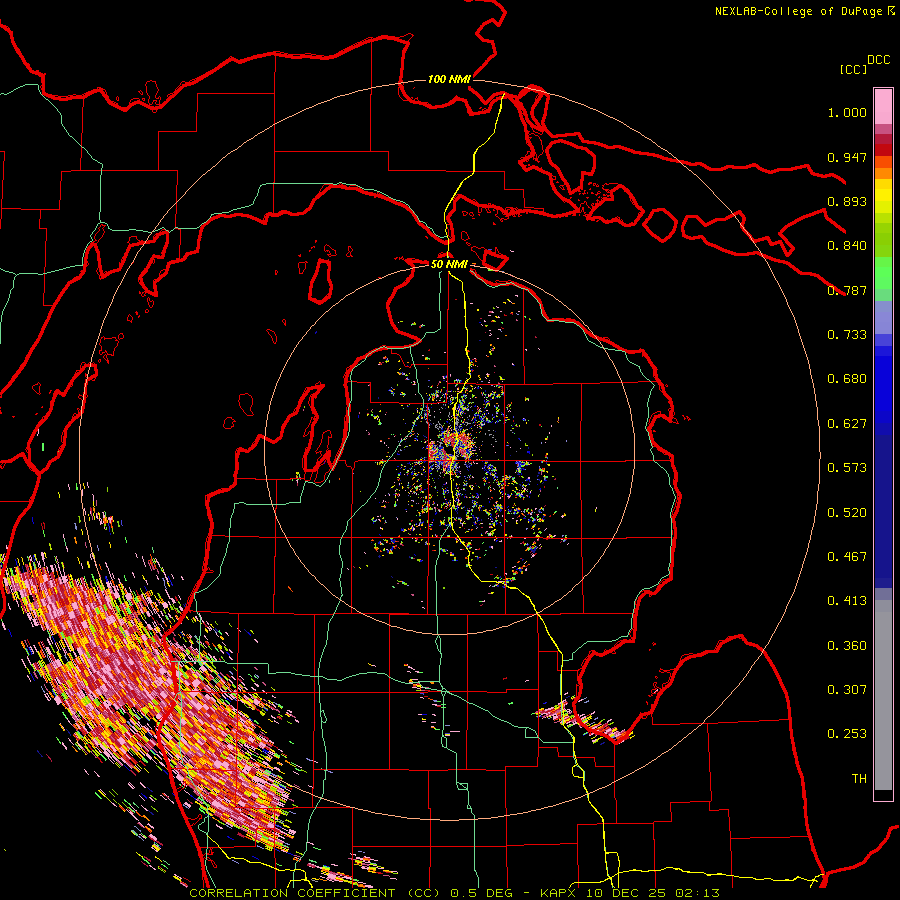Select the 0.627 legend value

tap(847, 424)
